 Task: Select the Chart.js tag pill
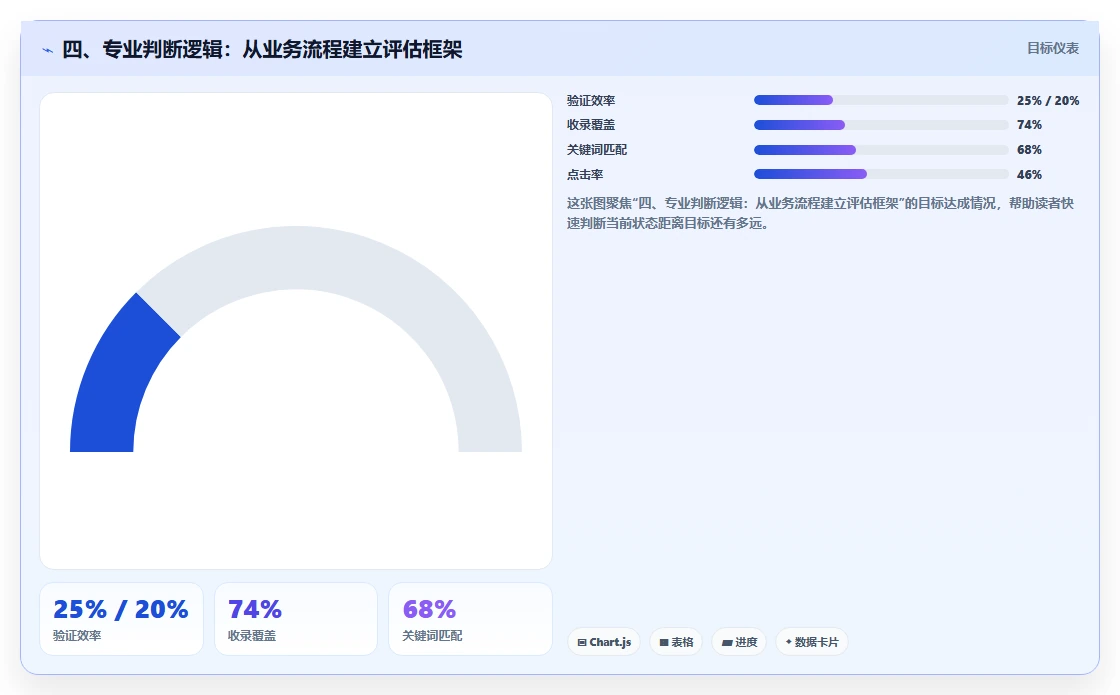[x=604, y=641]
